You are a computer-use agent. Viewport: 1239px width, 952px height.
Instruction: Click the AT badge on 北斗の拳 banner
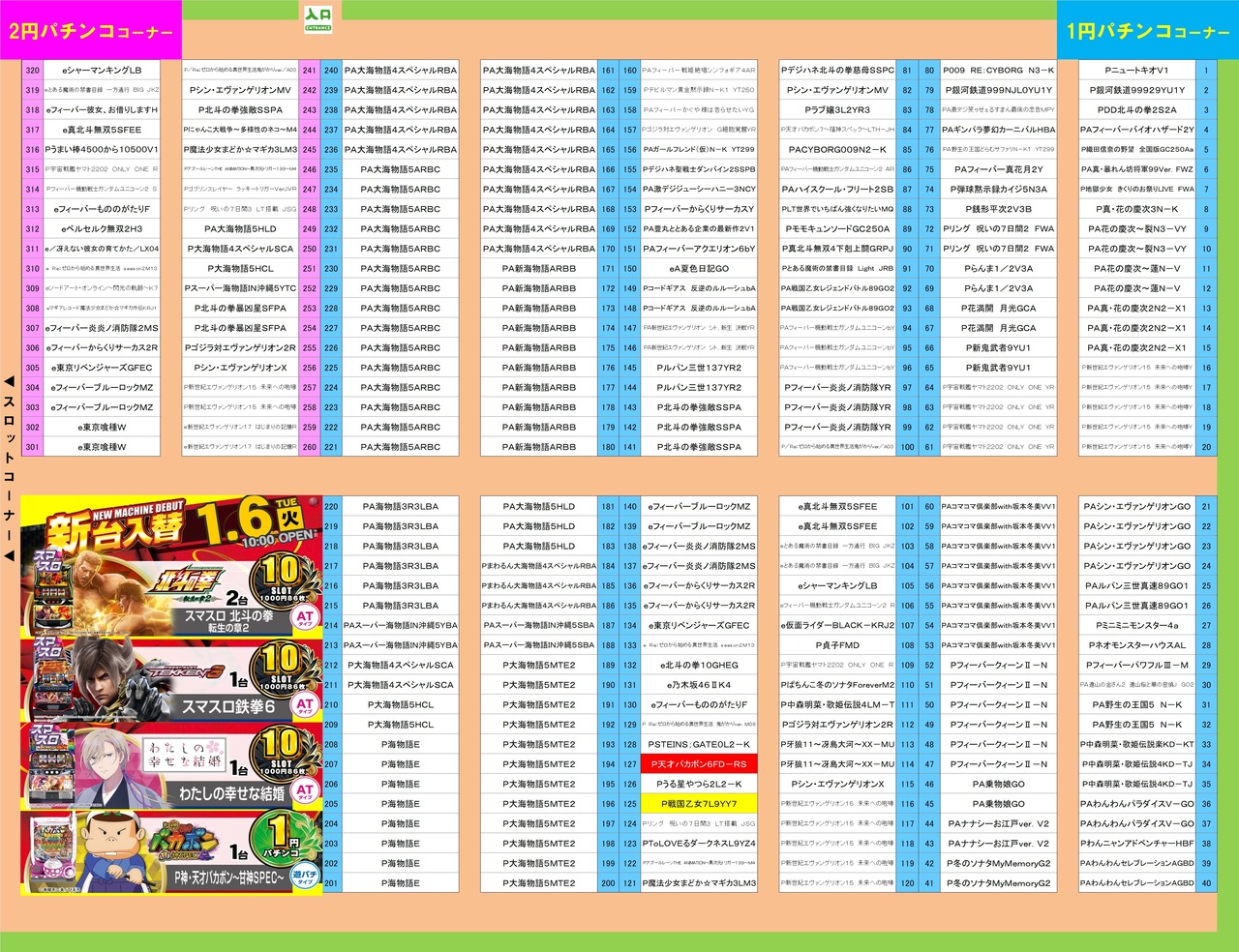[305, 618]
